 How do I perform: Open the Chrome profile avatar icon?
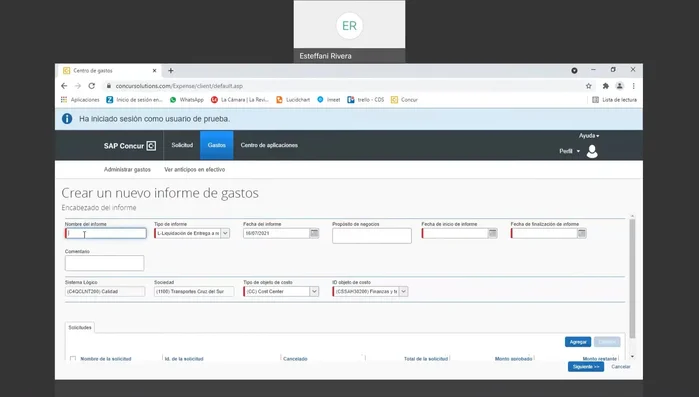coord(620,86)
